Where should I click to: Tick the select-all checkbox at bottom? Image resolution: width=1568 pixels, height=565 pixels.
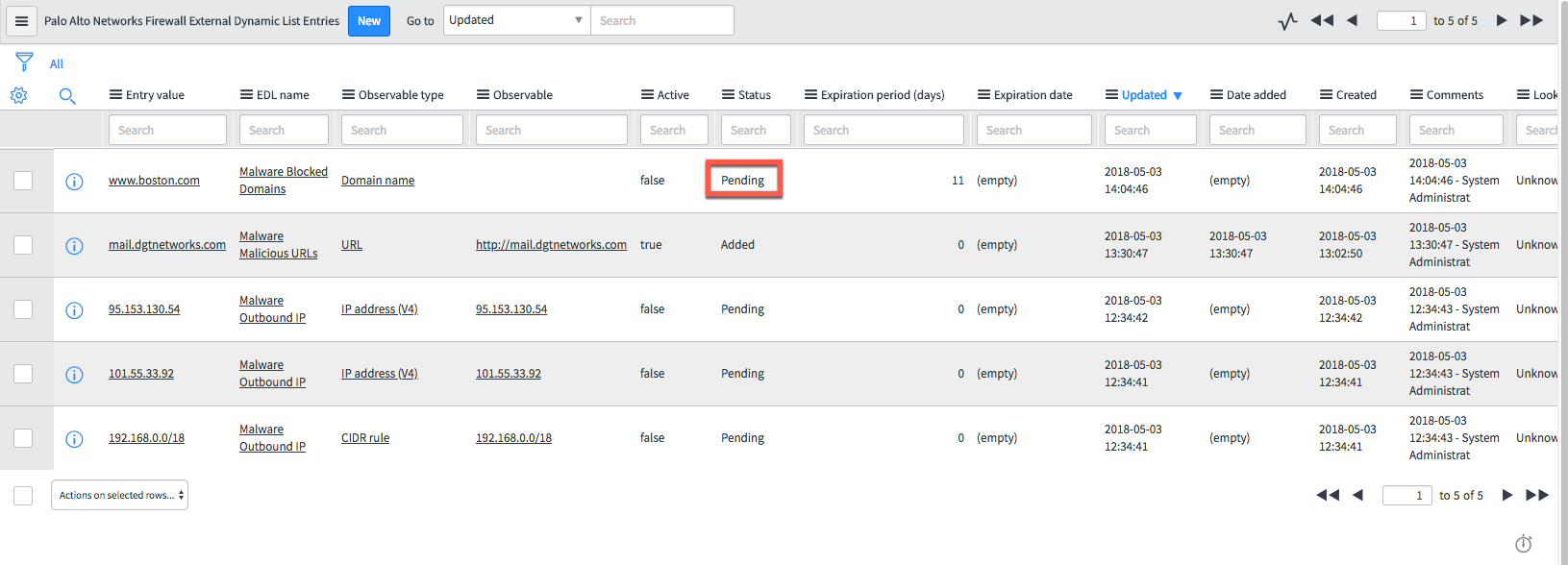(x=23, y=496)
